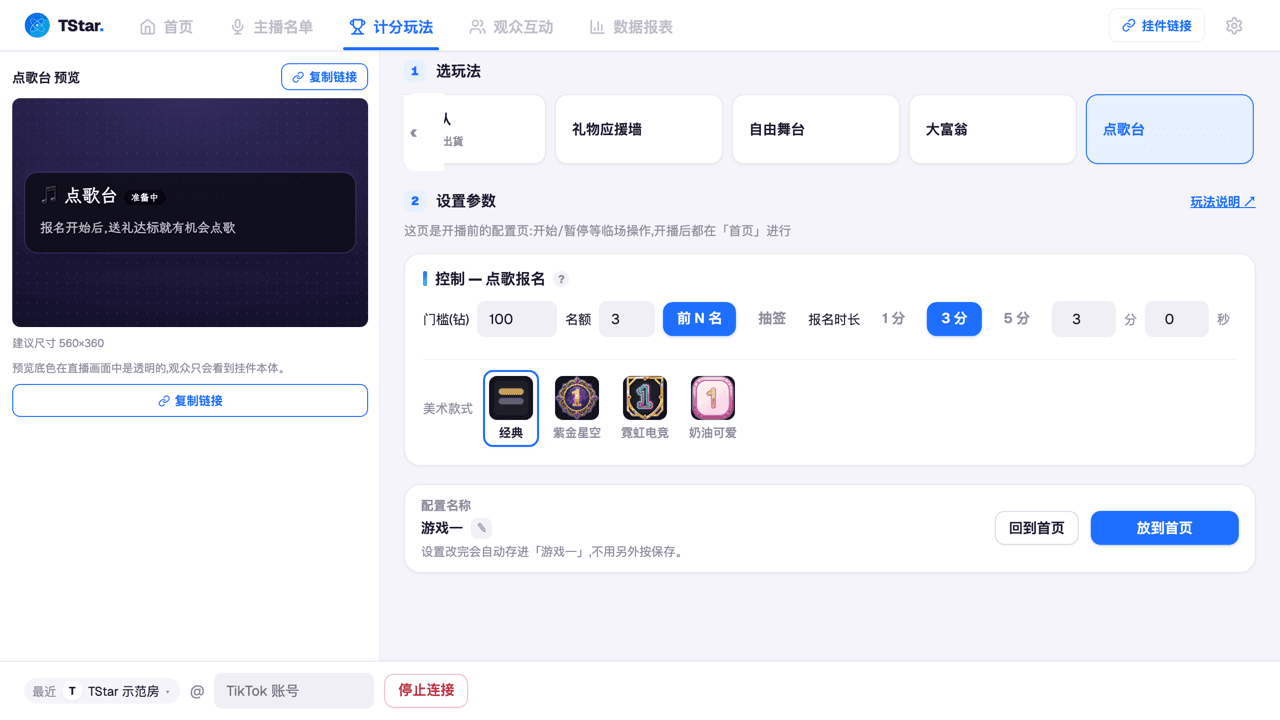Open recent room TStar 示范房 dropdown

(x=102, y=691)
